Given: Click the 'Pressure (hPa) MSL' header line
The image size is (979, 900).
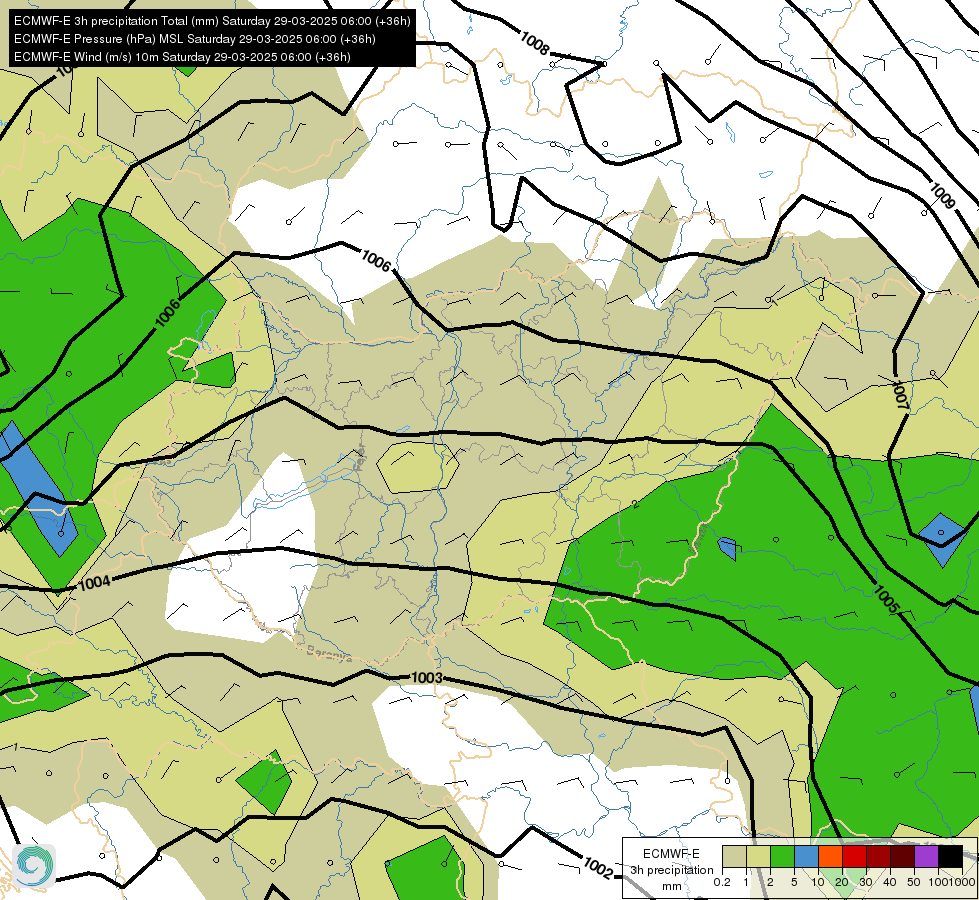Looking at the screenshot, I should tap(195, 39).
